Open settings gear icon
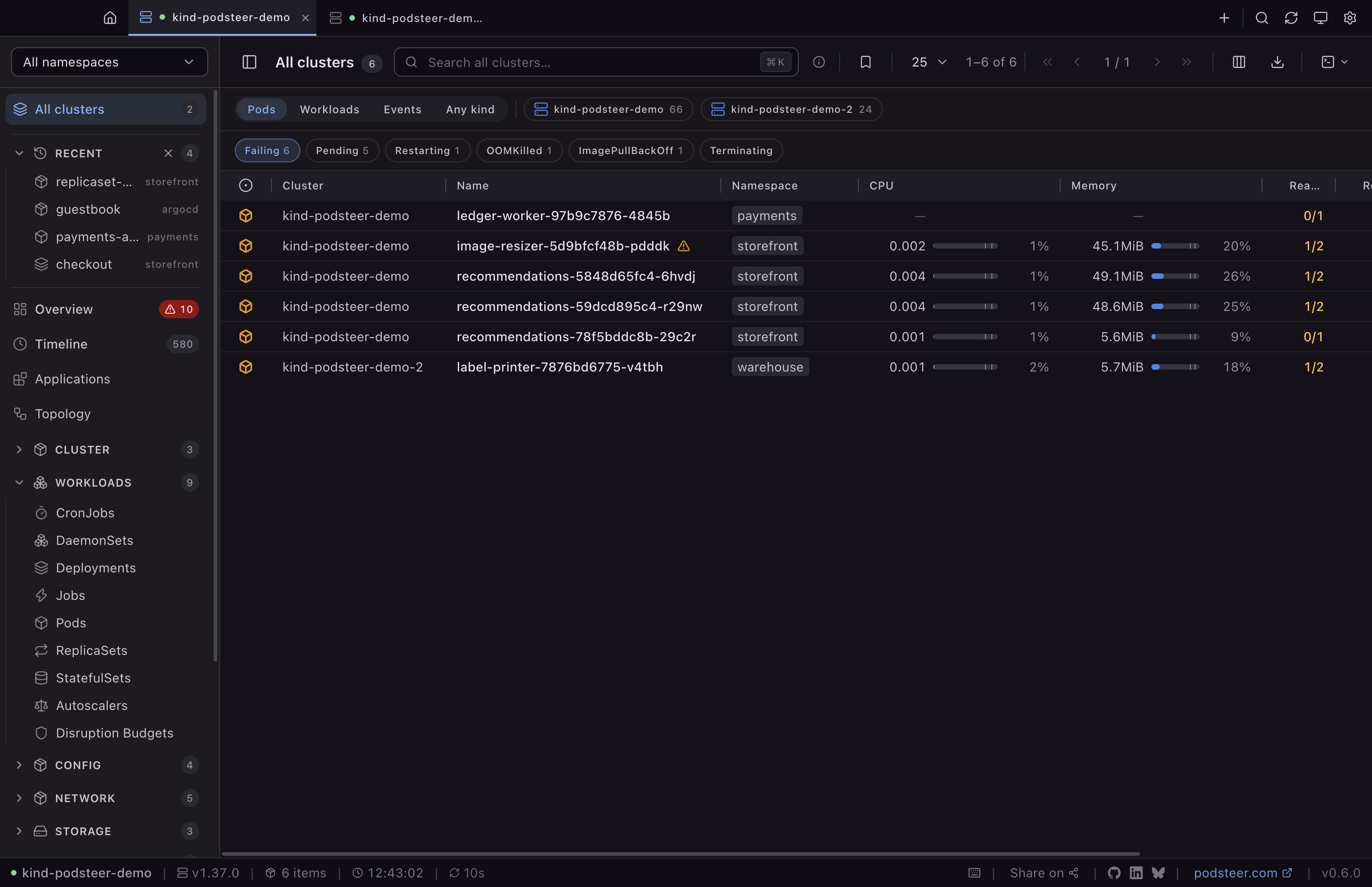 point(1350,18)
